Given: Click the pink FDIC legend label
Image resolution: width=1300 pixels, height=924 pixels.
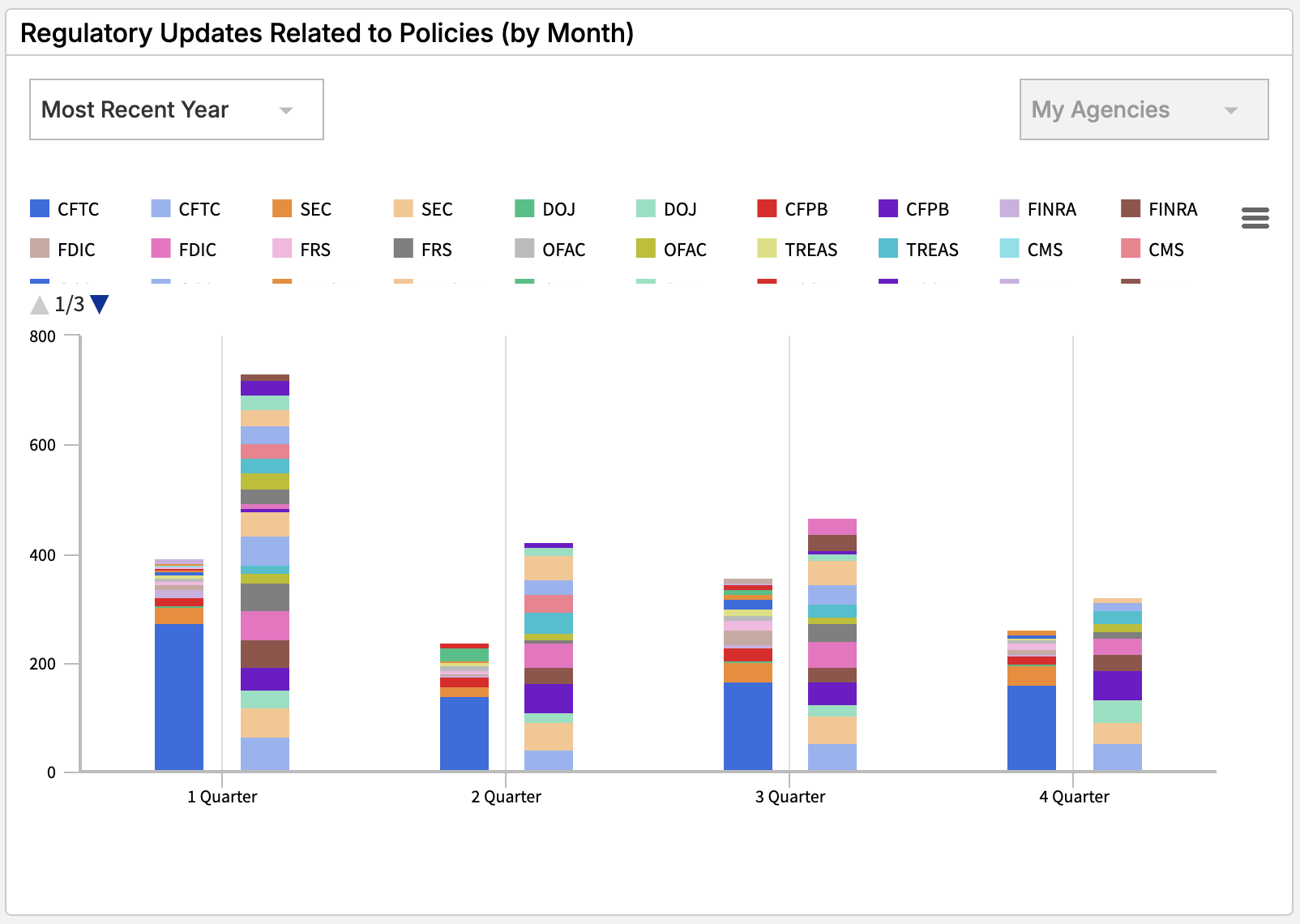Looking at the screenshot, I should coord(198,250).
